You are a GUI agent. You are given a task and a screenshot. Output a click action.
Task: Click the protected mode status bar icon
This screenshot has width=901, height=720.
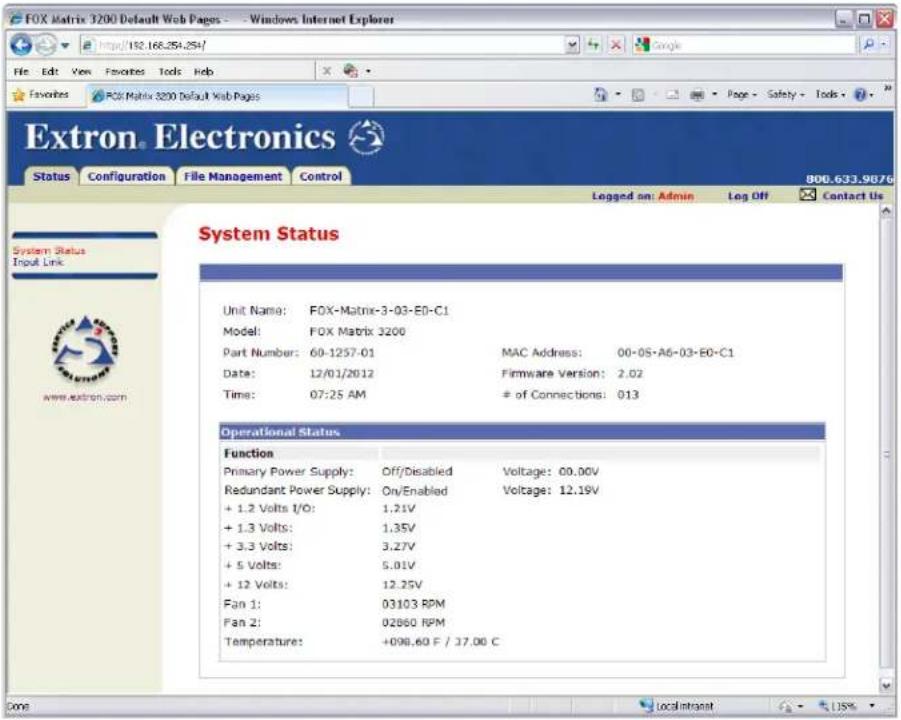(x=786, y=706)
